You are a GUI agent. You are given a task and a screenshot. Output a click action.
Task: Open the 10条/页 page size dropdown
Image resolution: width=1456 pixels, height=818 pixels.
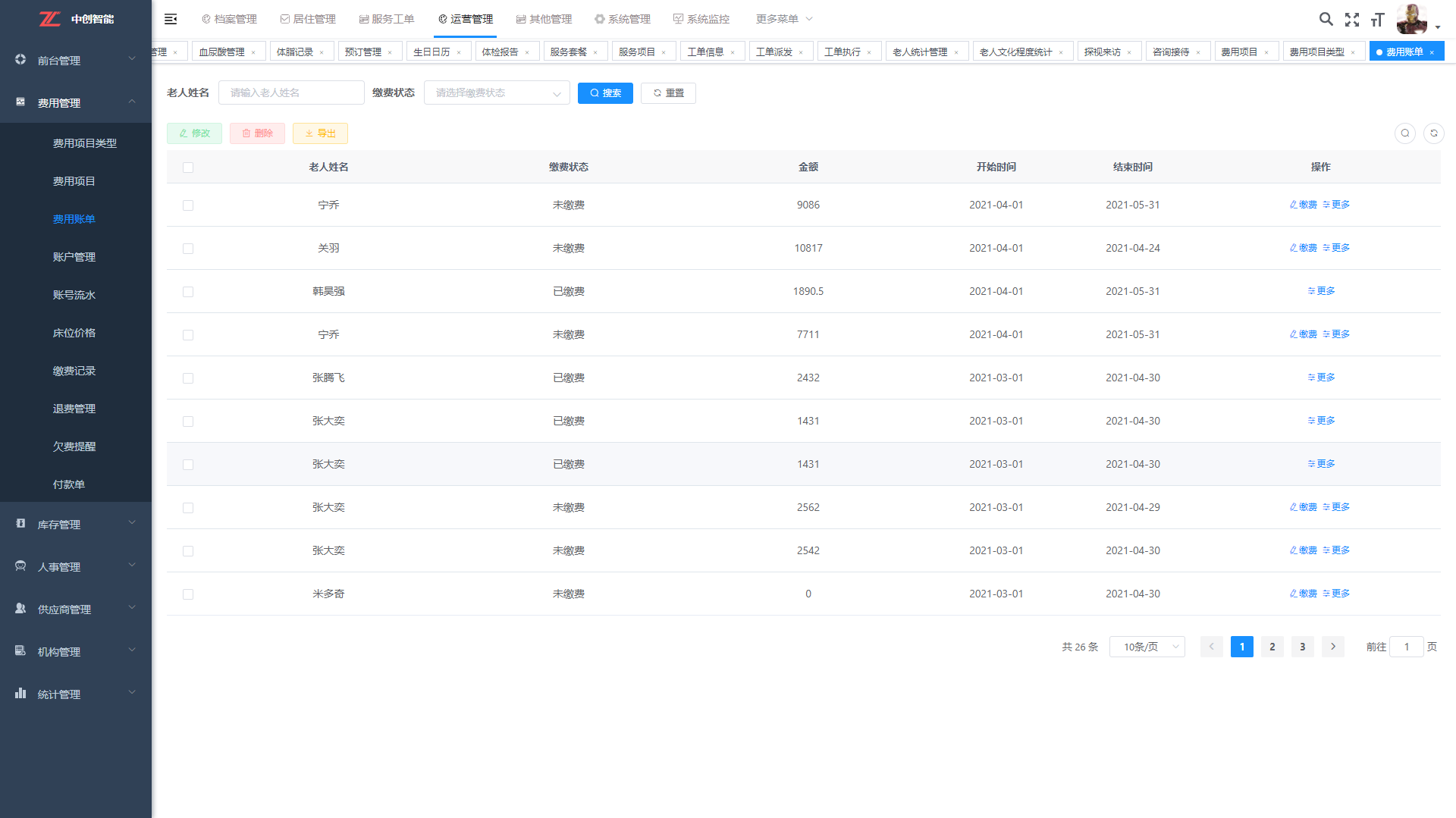[x=1147, y=647]
